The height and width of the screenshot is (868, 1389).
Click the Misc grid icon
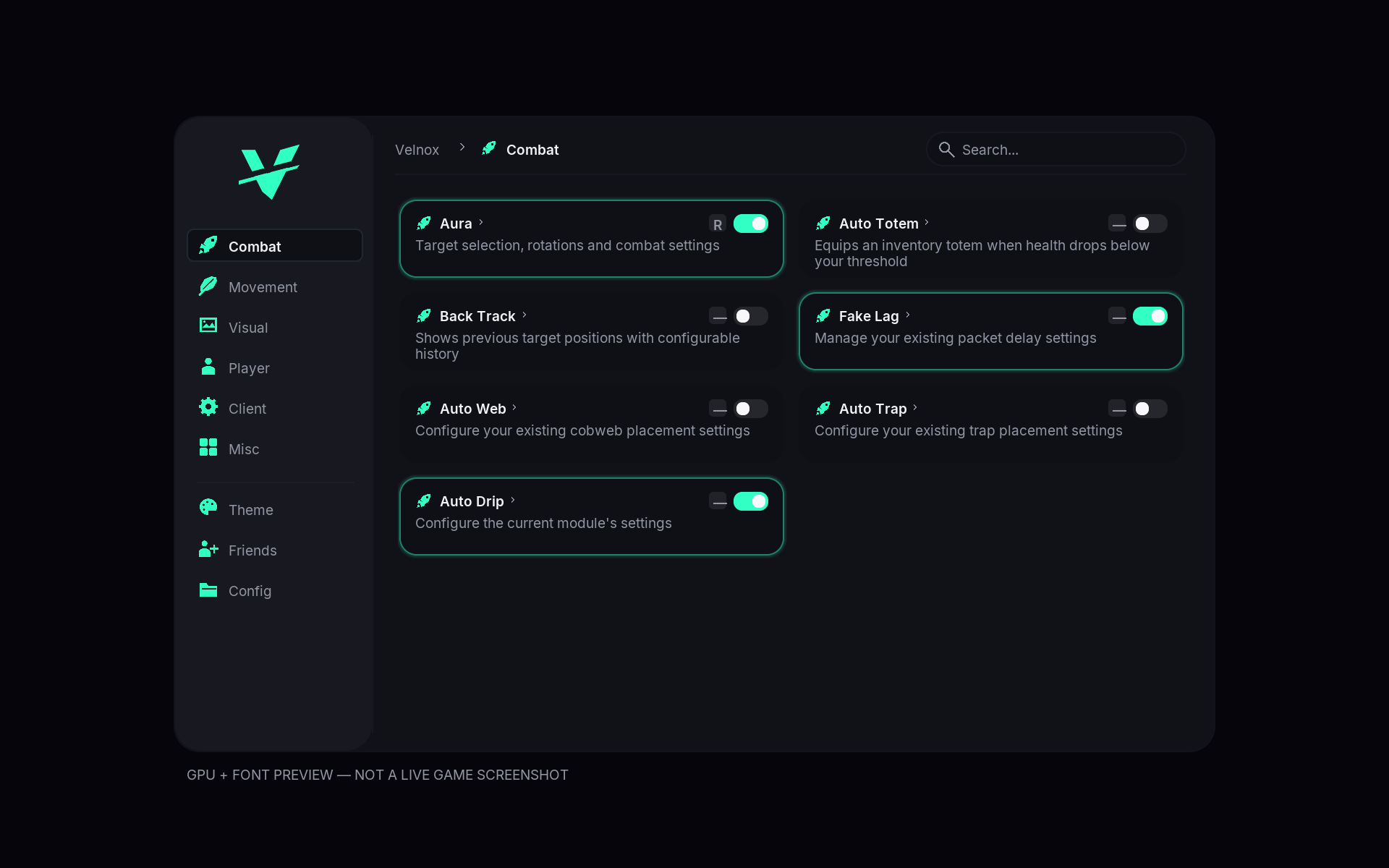pos(208,447)
